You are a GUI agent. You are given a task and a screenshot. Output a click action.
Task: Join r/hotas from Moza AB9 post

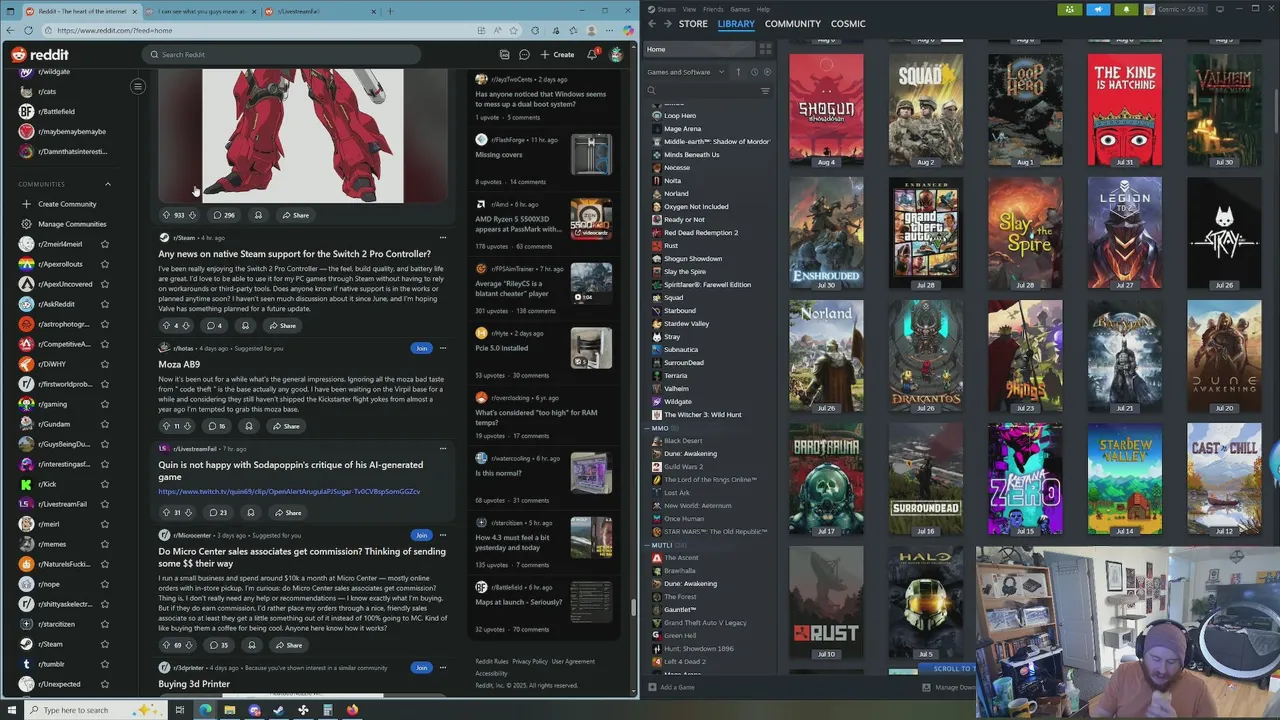pyautogui.click(x=421, y=348)
